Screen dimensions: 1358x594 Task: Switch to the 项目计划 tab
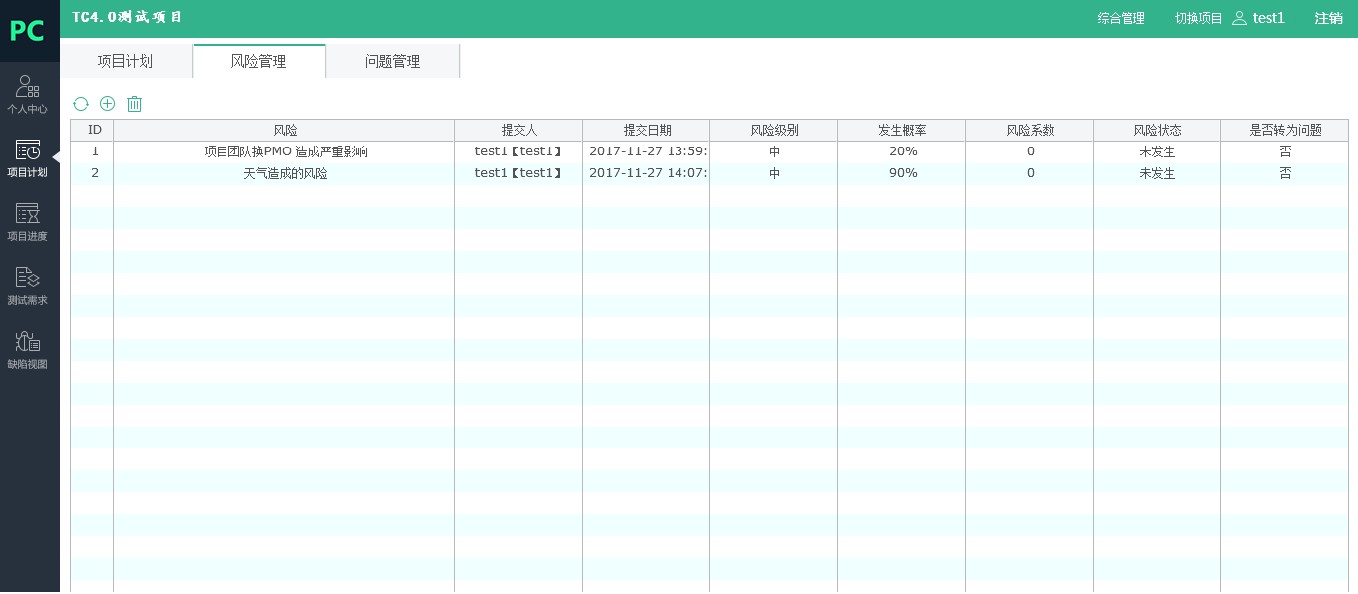click(125, 61)
